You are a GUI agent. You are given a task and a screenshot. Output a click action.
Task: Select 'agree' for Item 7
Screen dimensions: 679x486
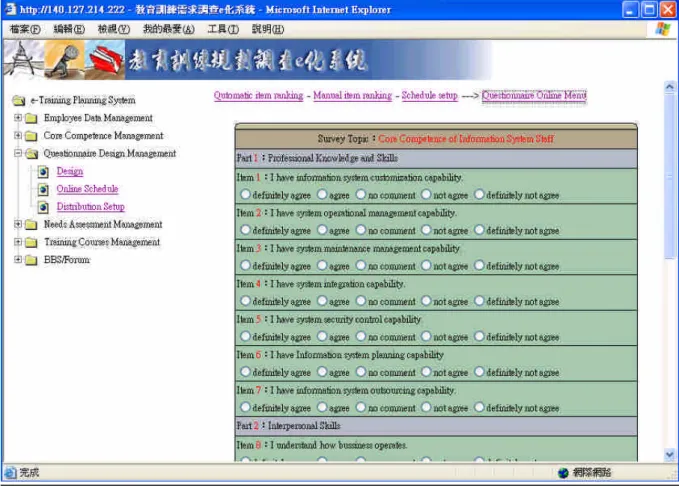point(322,407)
